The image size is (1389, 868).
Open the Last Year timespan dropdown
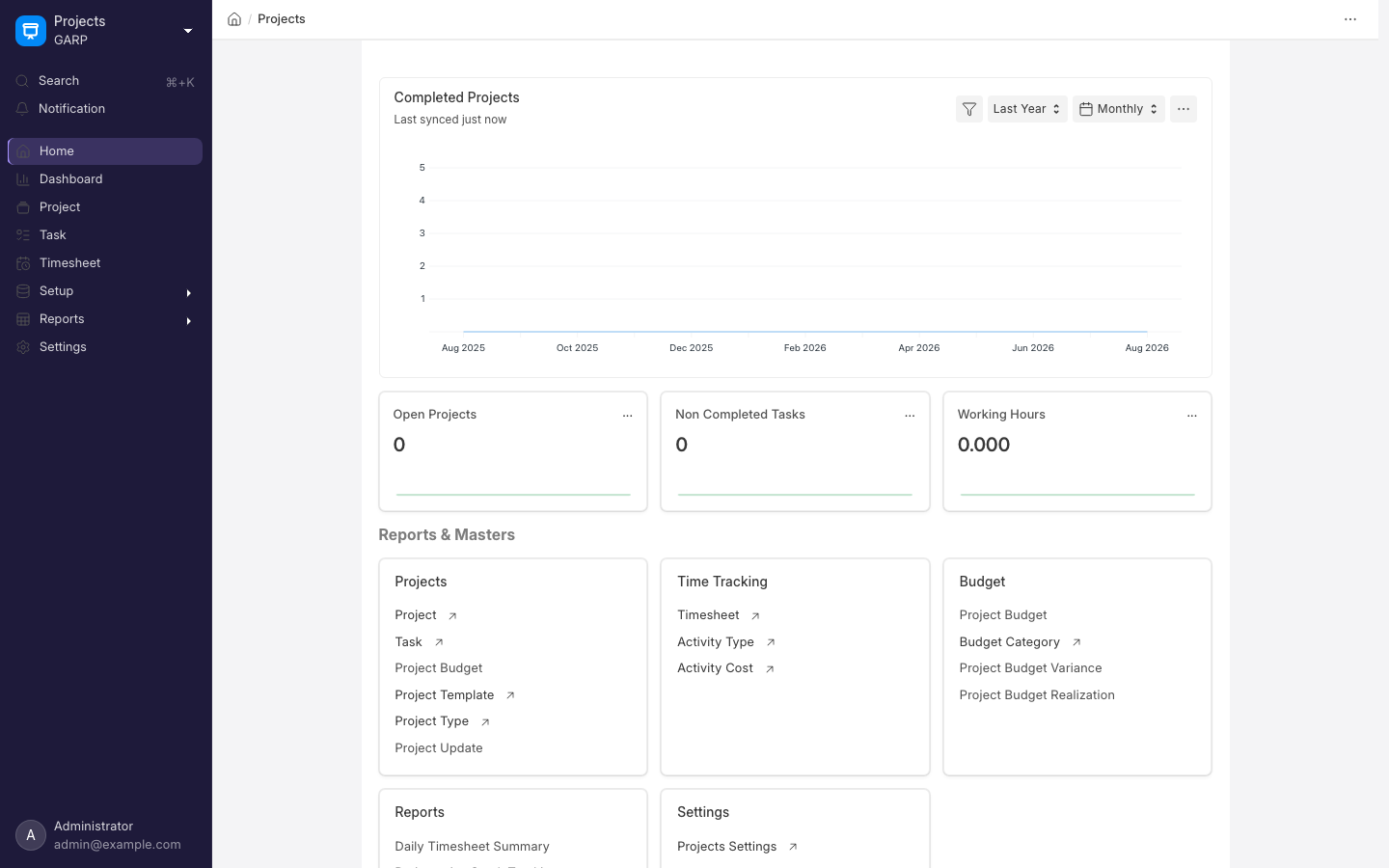coord(1027,109)
